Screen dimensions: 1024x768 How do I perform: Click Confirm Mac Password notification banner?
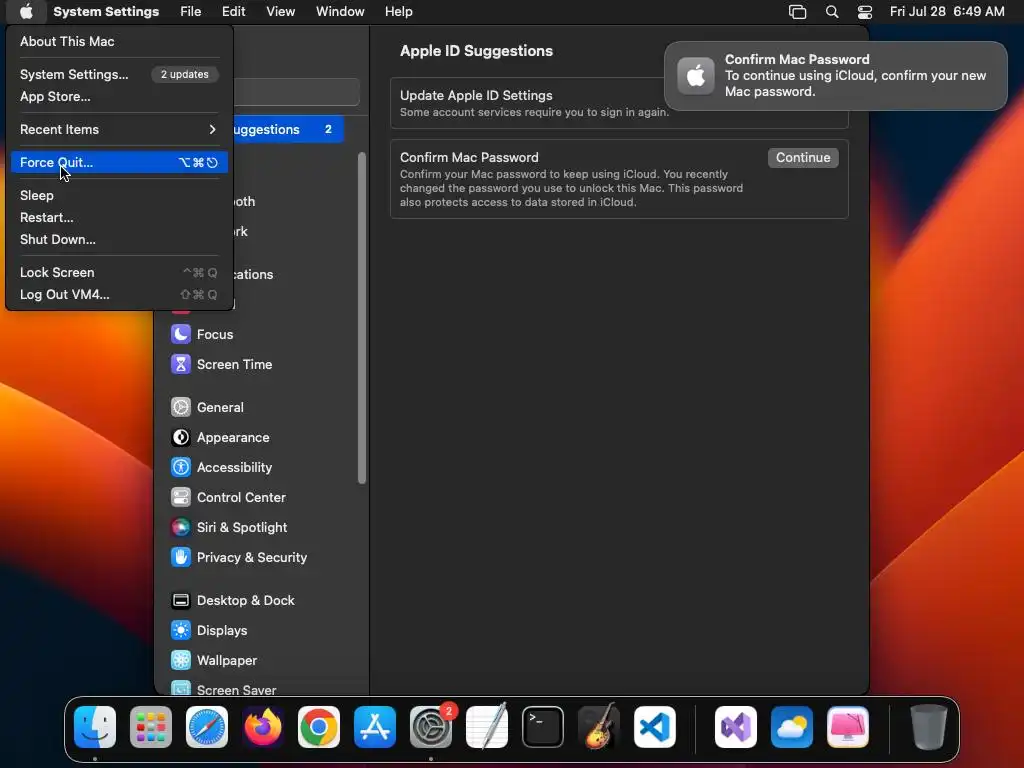tap(835, 76)
